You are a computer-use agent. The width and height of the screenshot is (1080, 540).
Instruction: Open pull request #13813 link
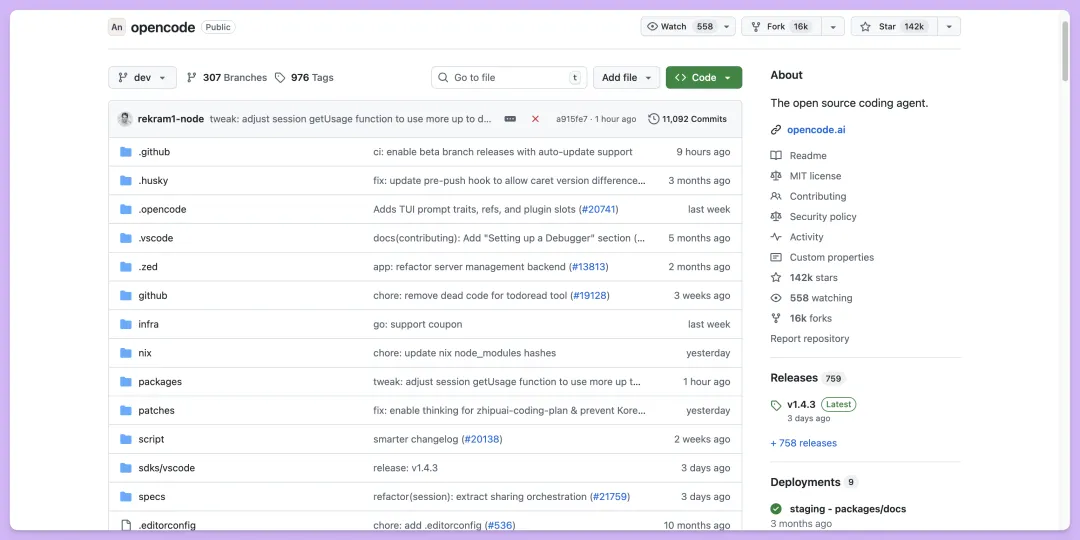point(589,267)
